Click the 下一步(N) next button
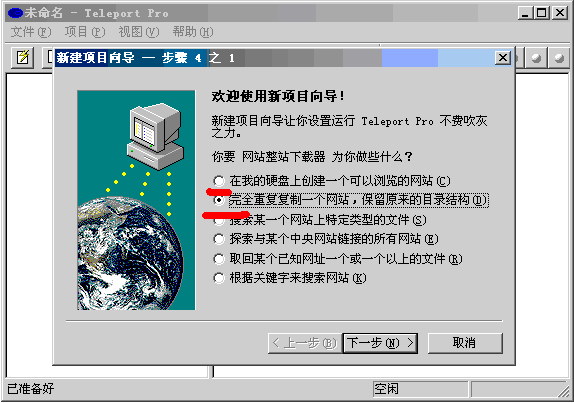 (380, 343)
